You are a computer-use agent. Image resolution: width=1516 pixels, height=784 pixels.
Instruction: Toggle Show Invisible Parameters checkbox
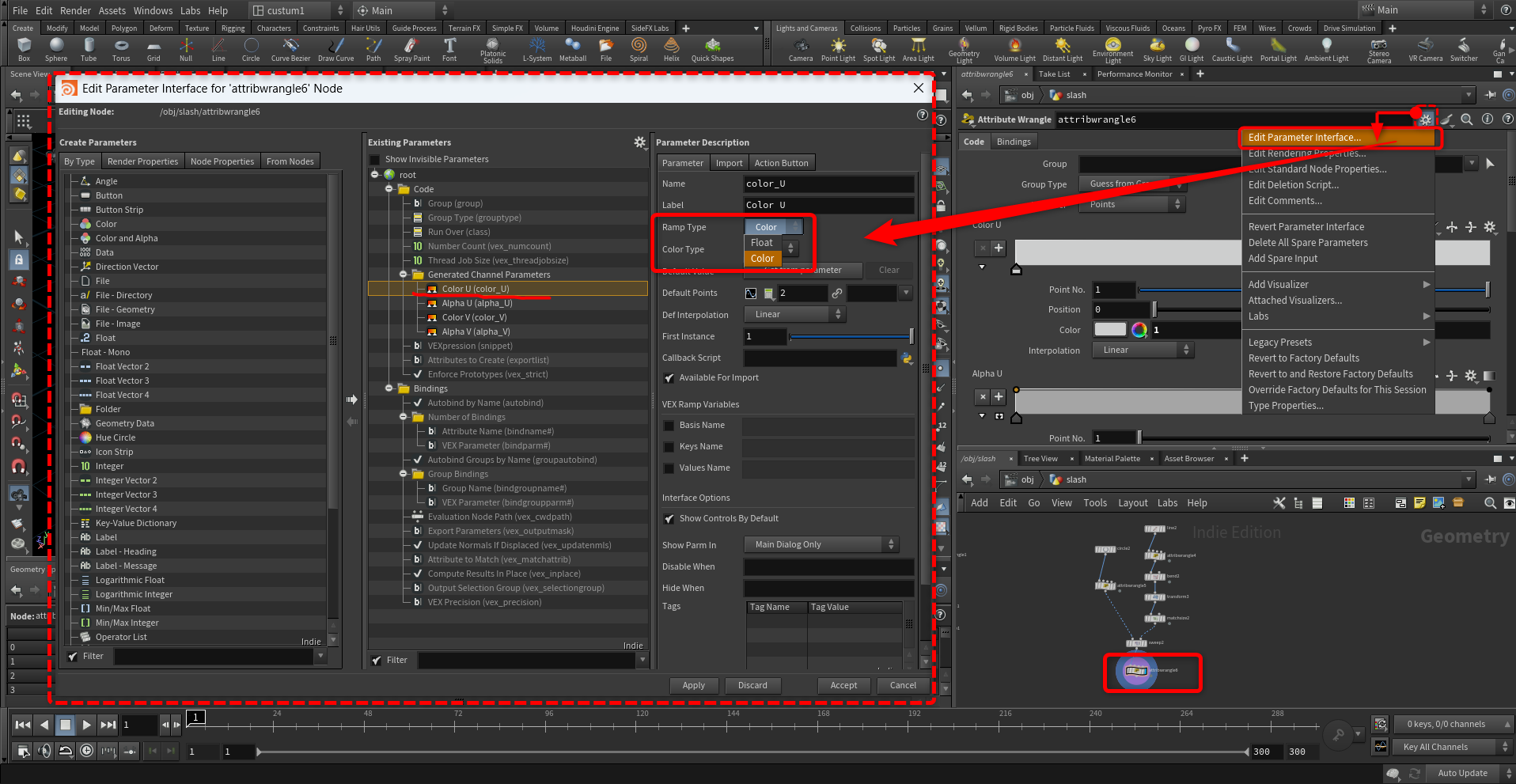pyautogui.click(x=375, y=160)
